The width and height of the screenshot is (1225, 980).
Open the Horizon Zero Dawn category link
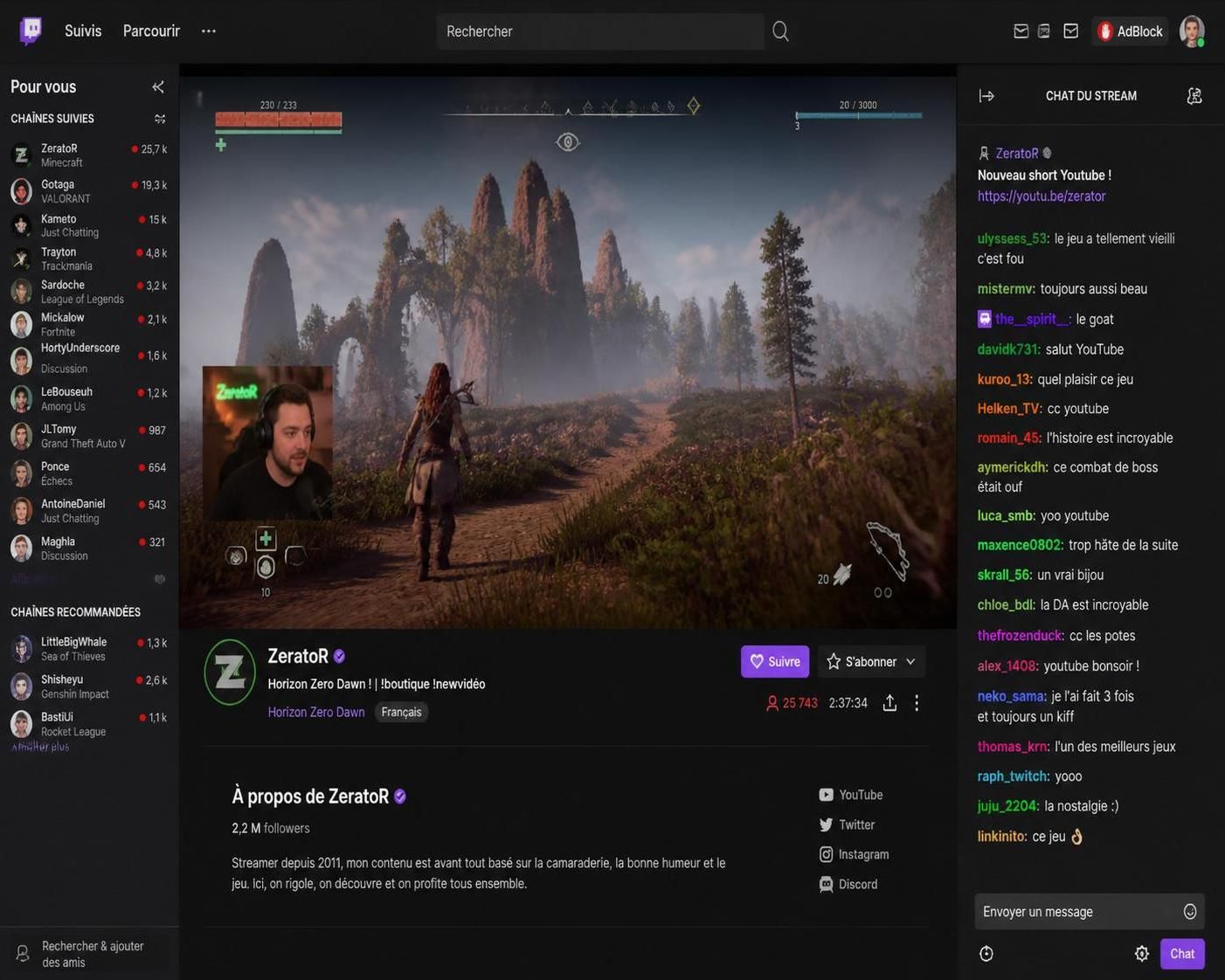316,713
